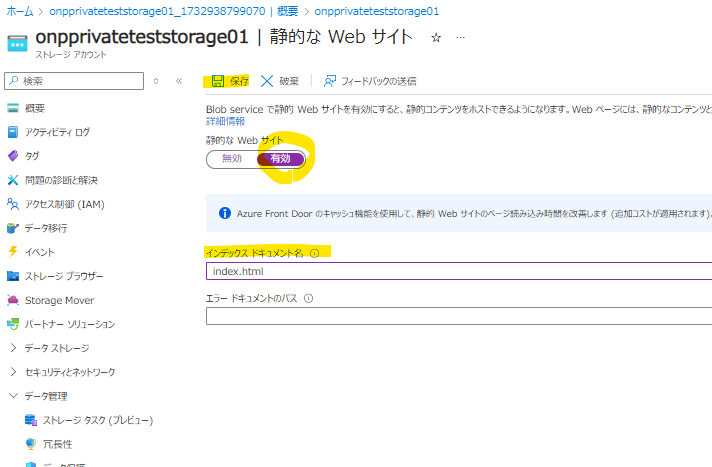The width and height of the screenshot is (712, 467).
Task: Favorite the page with the star icon
Action: point(436,38)
